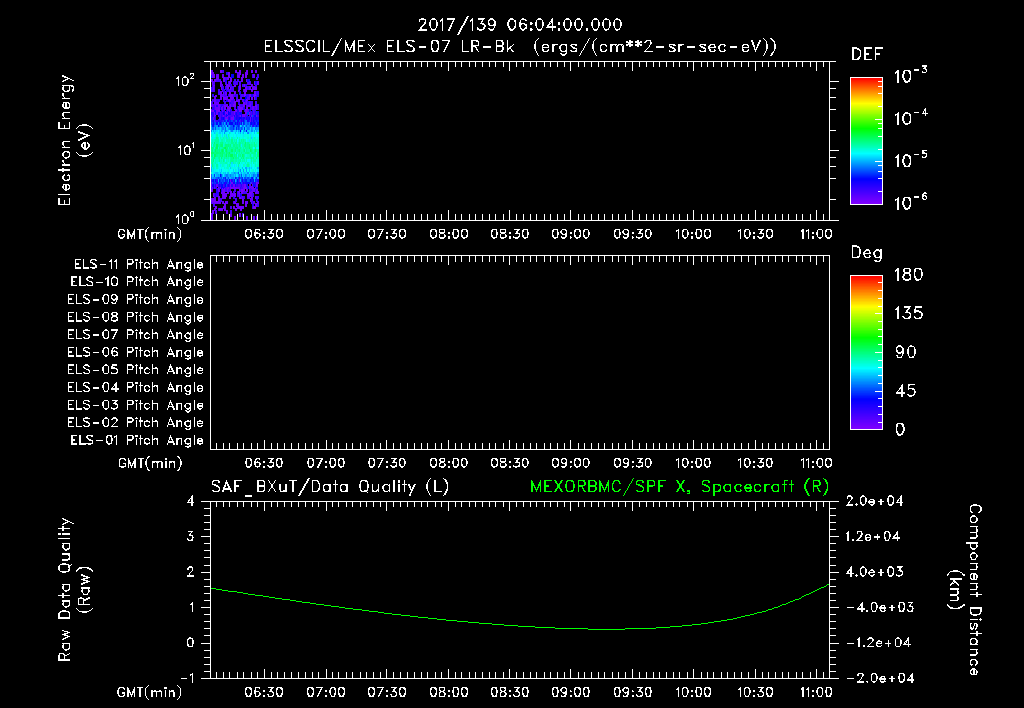Click the -1 tick on Raw Data Quality axis
1024x708 pixels.
187,678
